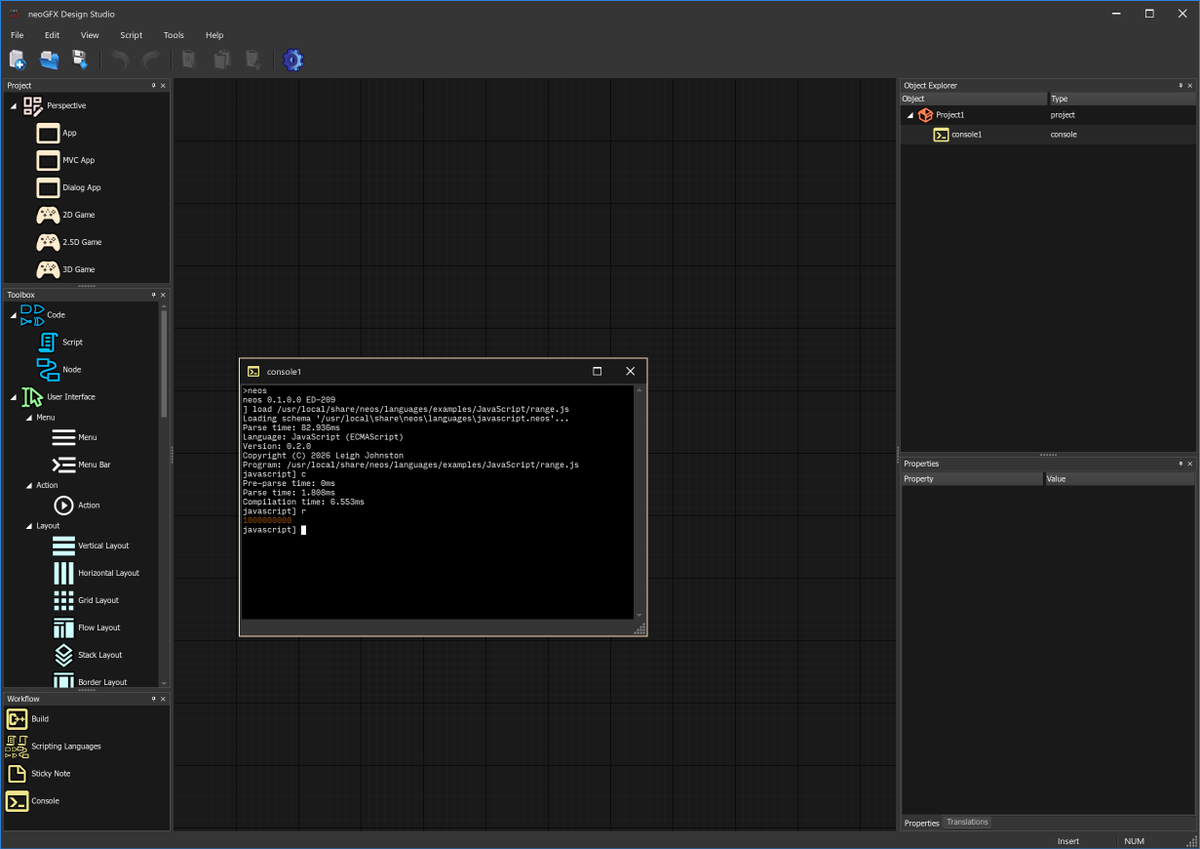The height and width of the screenshot is (849, 1200).
Task: Click the Cut clipboard toolbar icon
Action: (x=189, y=60)
